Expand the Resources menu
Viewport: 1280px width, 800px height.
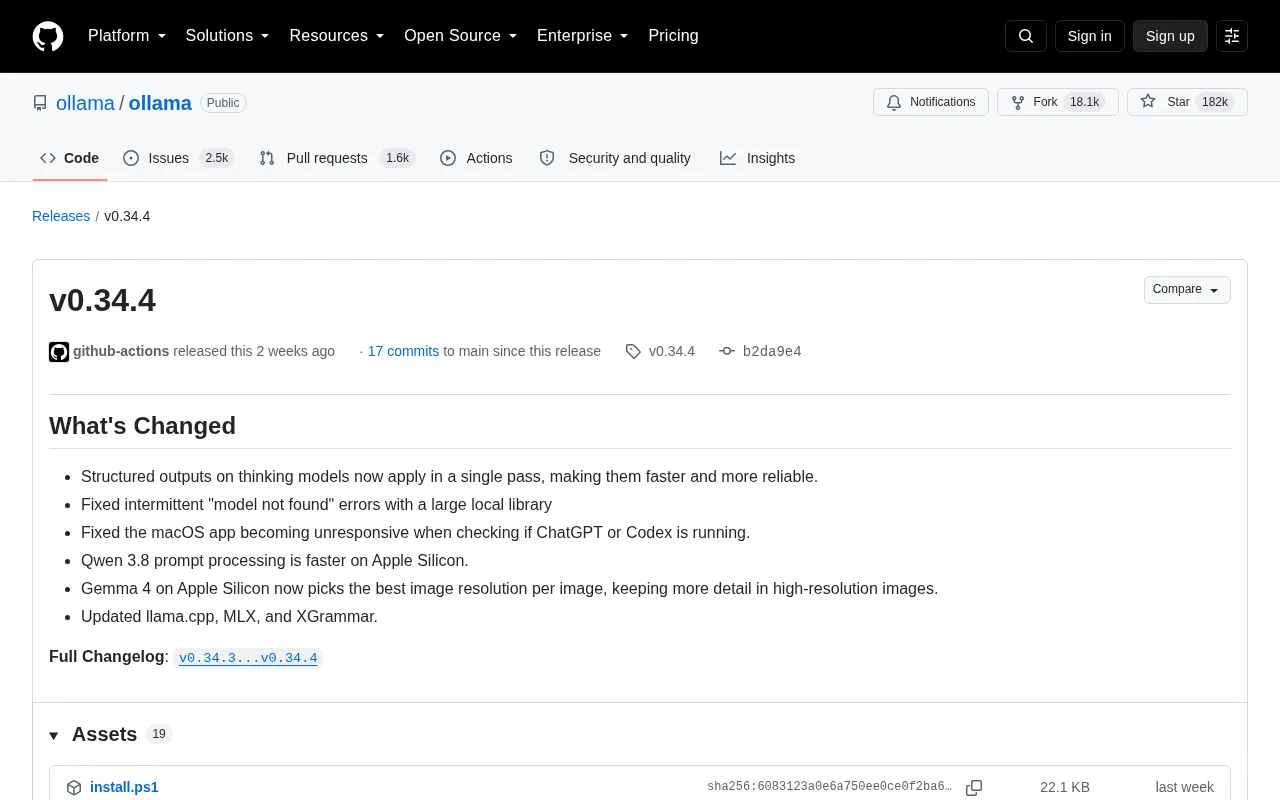[337, 36]
